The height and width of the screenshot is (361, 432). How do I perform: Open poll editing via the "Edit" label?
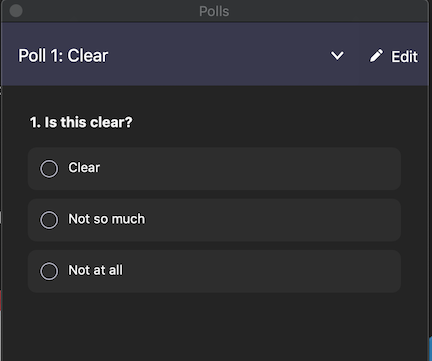click(x=404, y=57)
